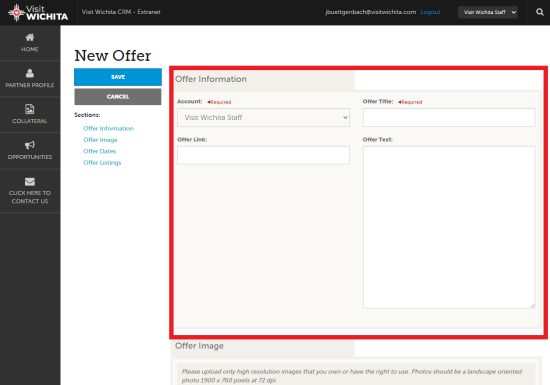Open the Visit Wichita Staff header dropdown
The image size is (550, 385).
pyautogui.click(x=488, y=12)
